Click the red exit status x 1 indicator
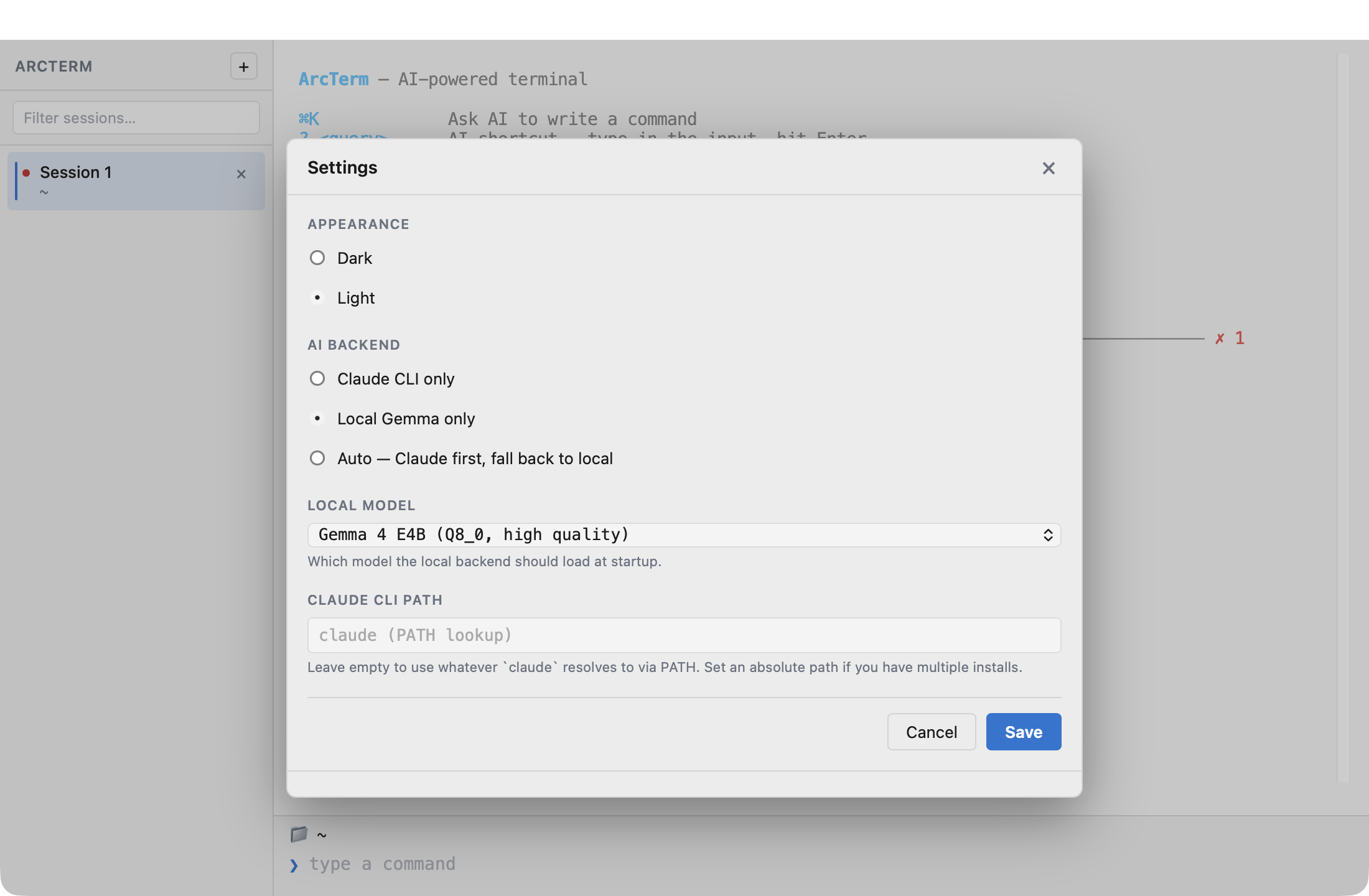 point(1230,338)
